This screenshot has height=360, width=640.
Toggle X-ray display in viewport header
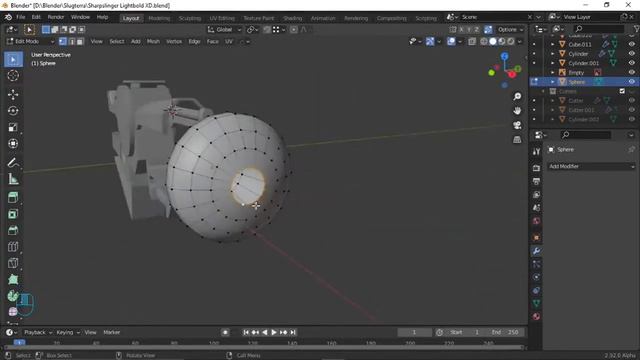point(472,41)
